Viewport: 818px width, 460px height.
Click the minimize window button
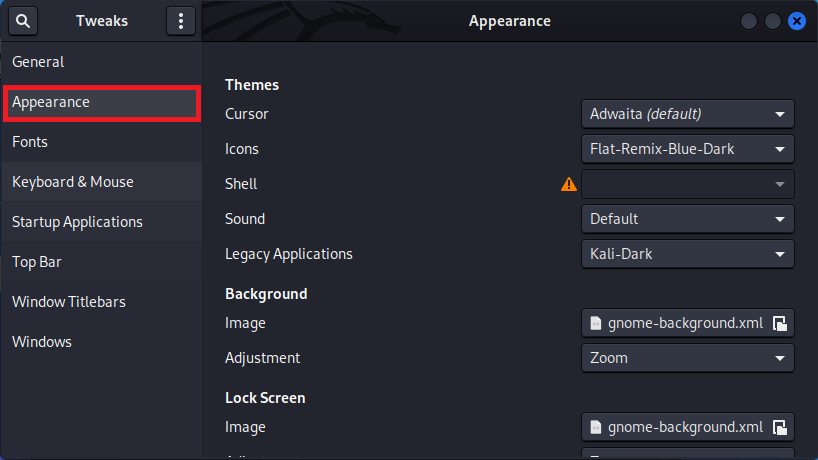point(749,21)
